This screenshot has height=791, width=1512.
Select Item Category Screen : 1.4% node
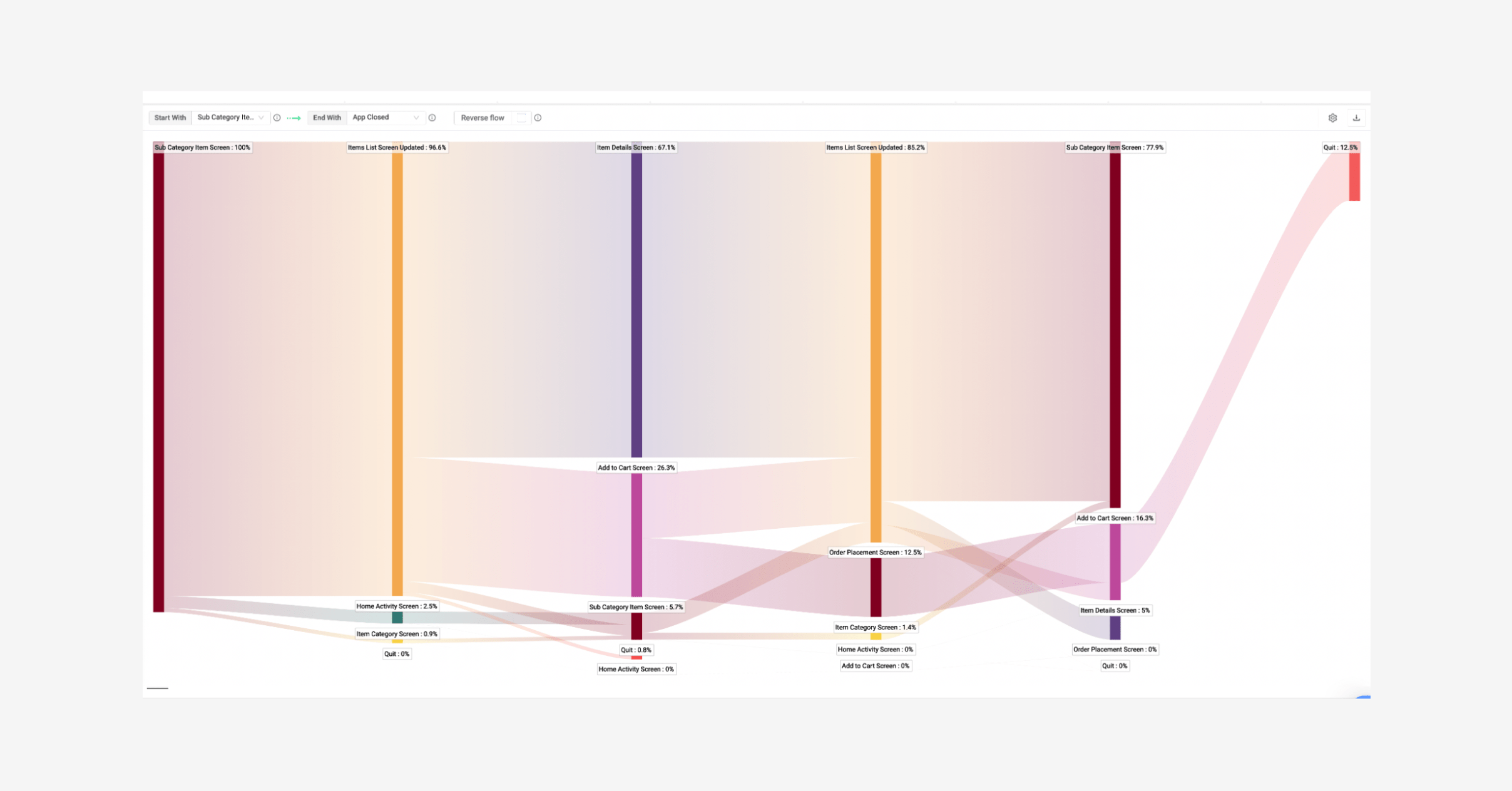click(876, 627)
